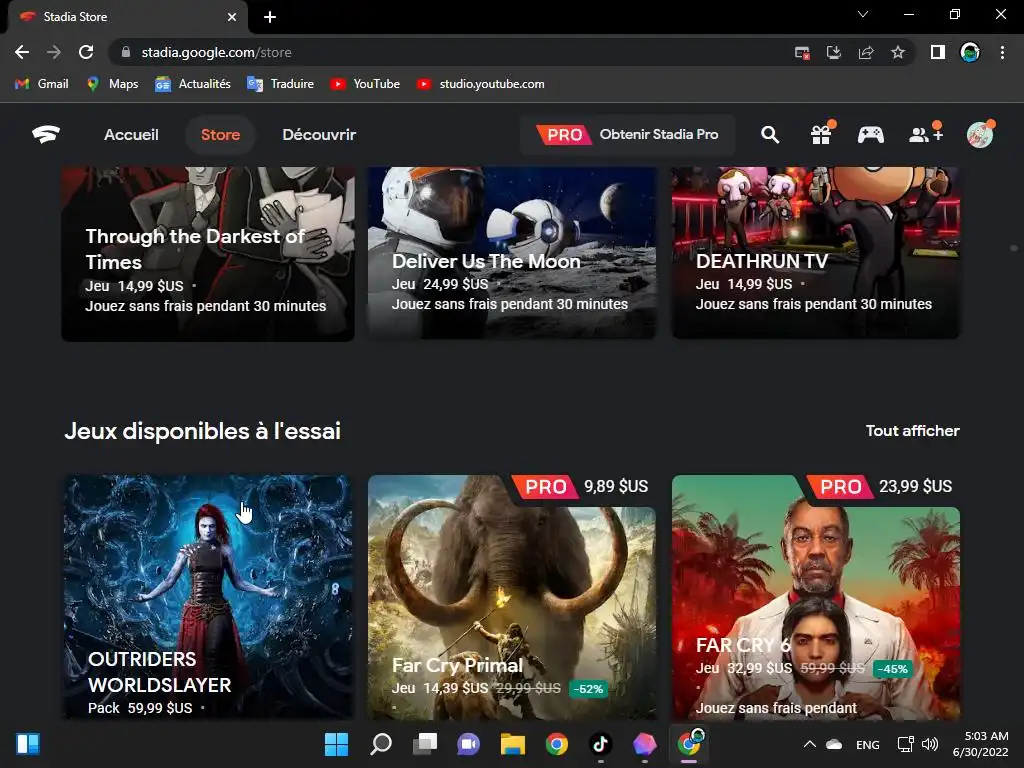
Task: Reload the Stadia store page
Action: (x=86, y=52)
